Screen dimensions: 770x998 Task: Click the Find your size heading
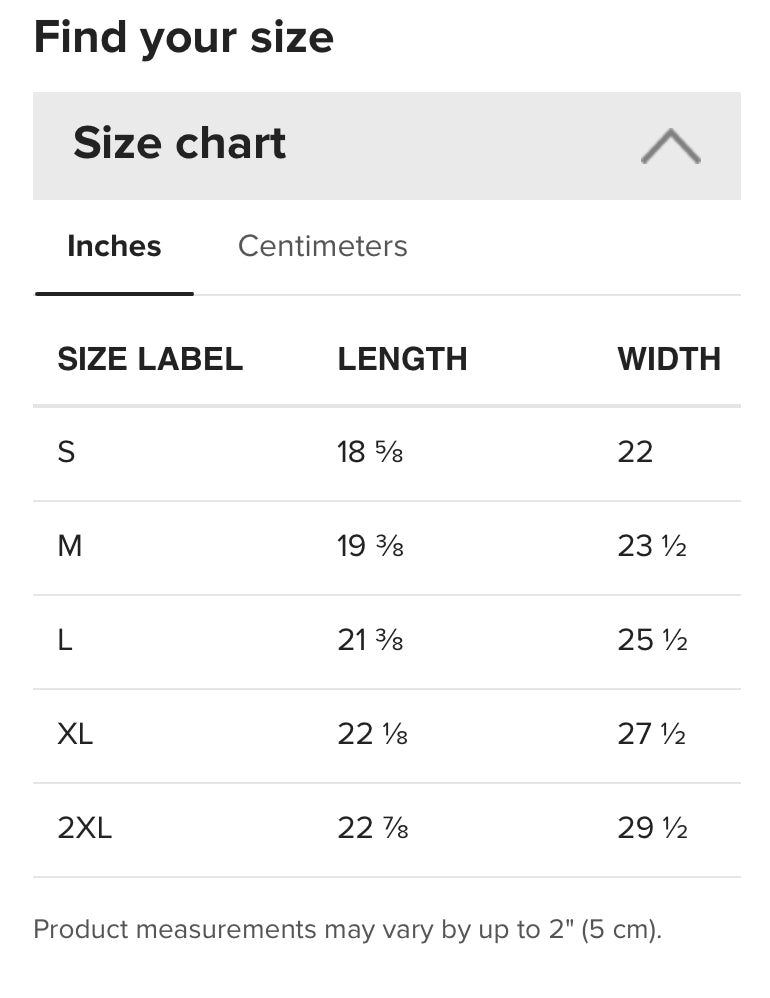(x=184, y=38)
